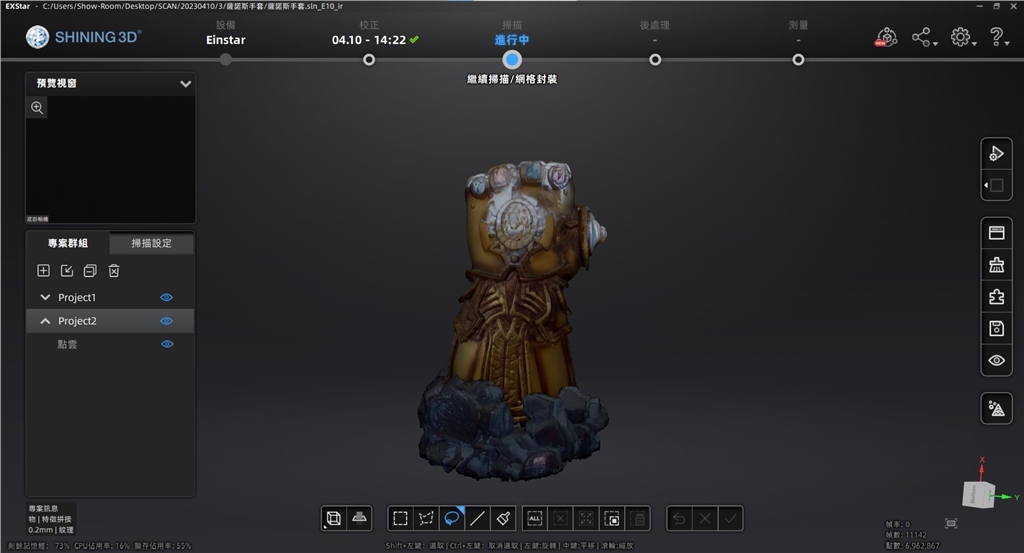Hide the 點雲 point cloud item
The width and height of the screenshot is (1024, 553).
tap(167, 344)
